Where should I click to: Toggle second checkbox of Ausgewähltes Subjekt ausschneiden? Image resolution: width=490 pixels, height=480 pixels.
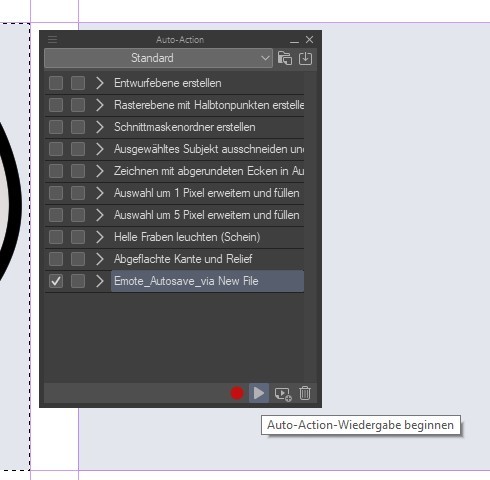[78, 149]
